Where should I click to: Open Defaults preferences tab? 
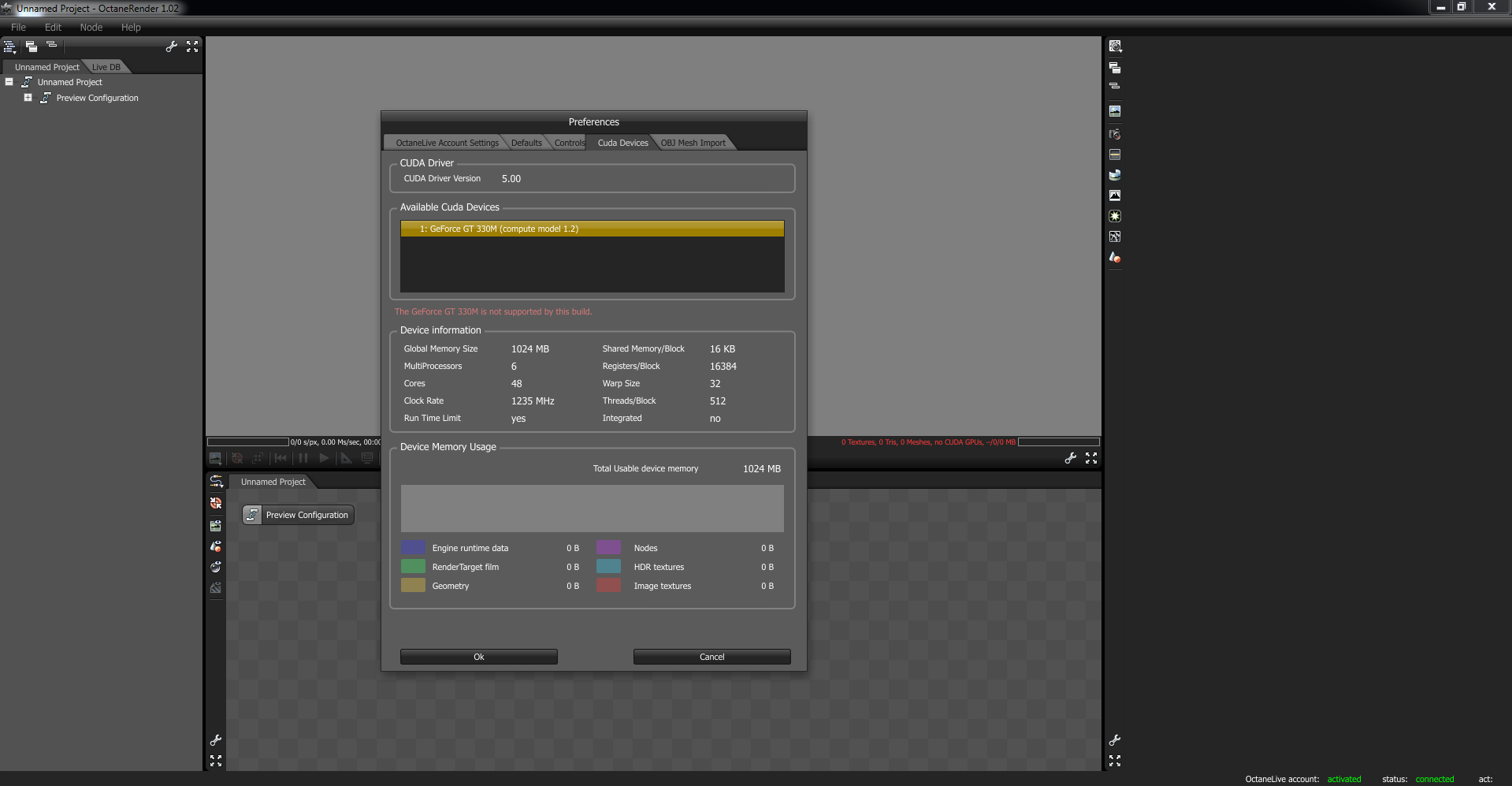526,143
